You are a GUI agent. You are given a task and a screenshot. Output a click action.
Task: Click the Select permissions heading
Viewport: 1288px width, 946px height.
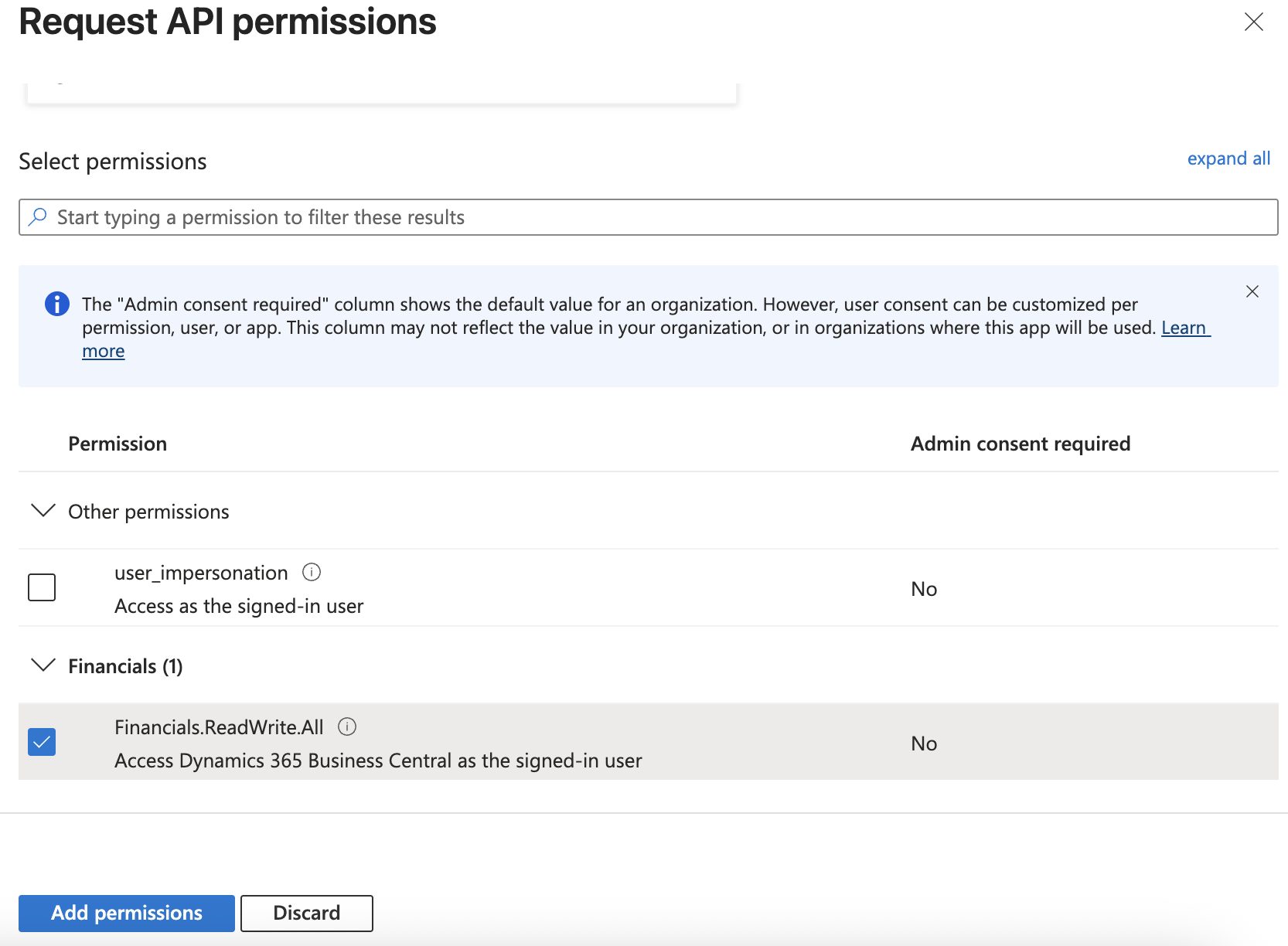tap(113, 162)
